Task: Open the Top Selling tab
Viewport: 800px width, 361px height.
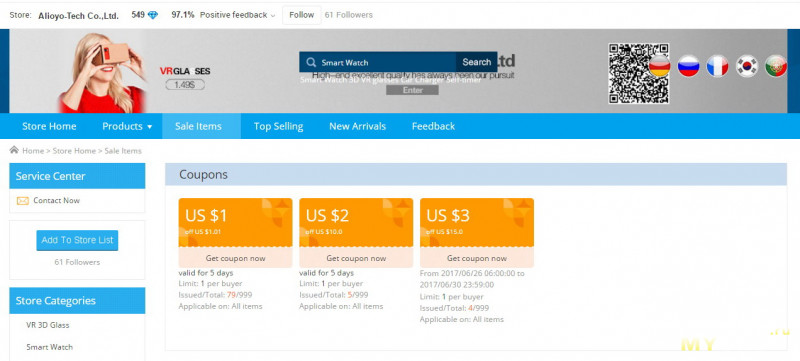Action: point(279,126)
